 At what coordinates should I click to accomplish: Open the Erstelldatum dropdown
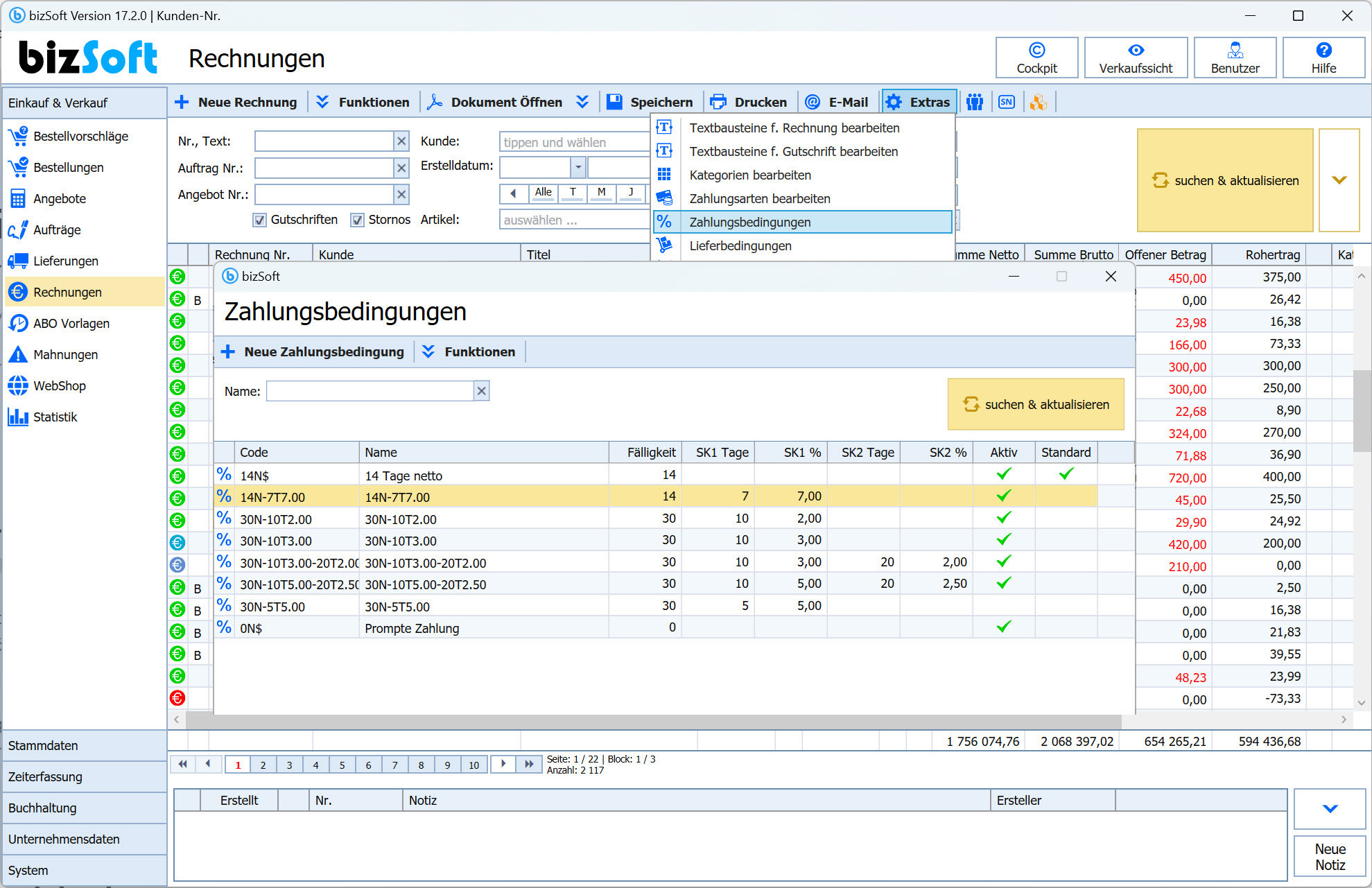pyautogui.click(x=578, y=167)
